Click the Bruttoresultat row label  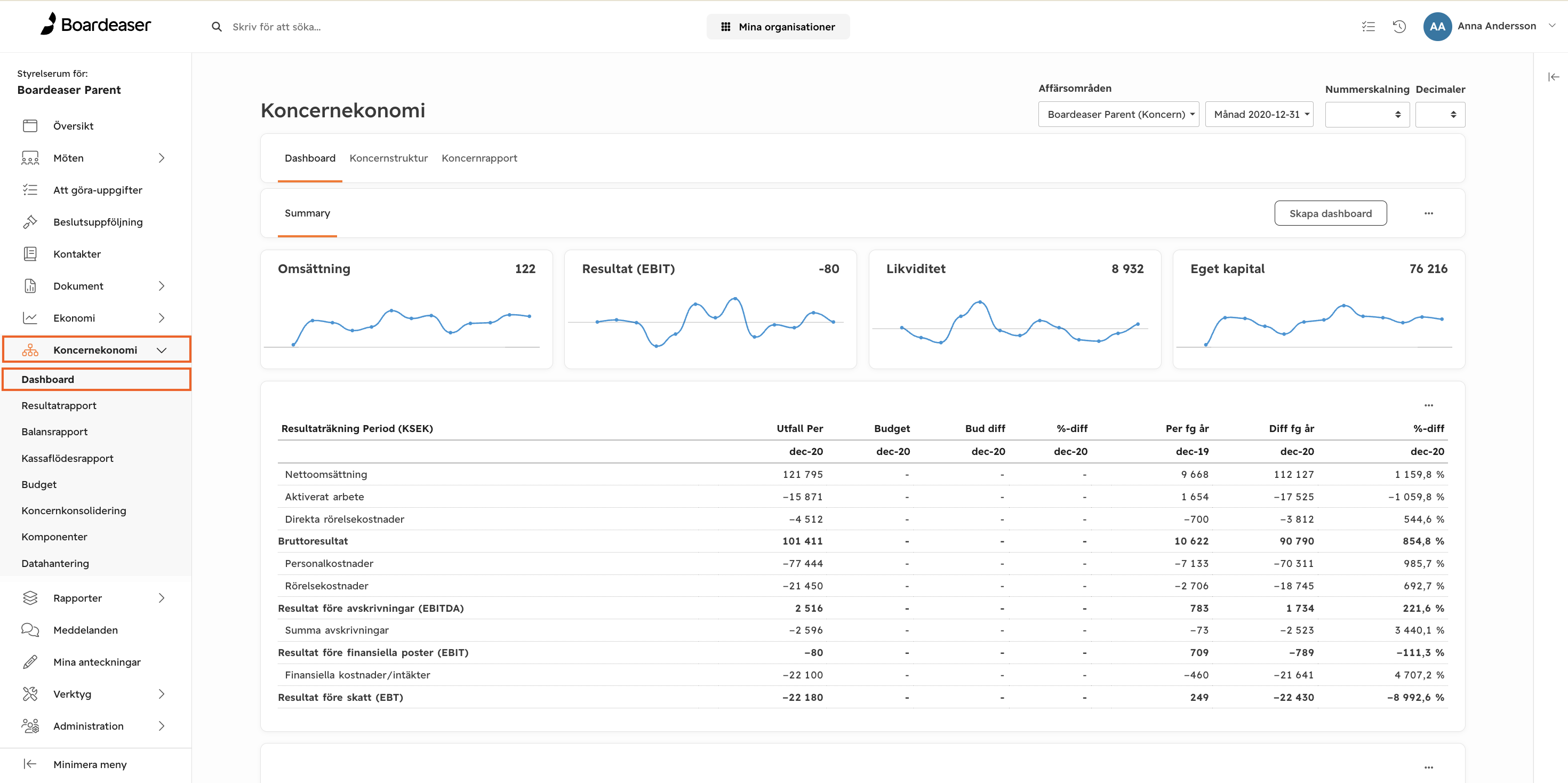point(313,541)
